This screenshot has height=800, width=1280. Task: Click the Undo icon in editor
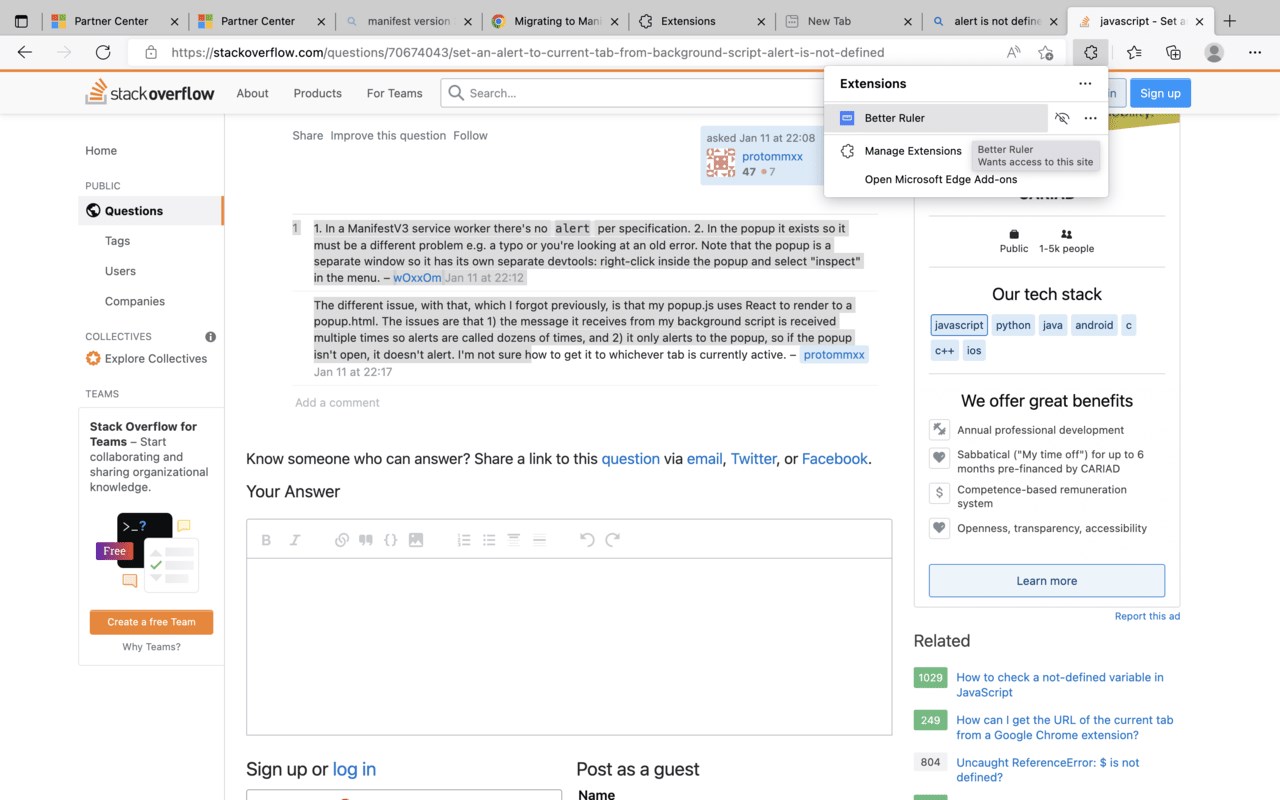click(x=587, y=540)
